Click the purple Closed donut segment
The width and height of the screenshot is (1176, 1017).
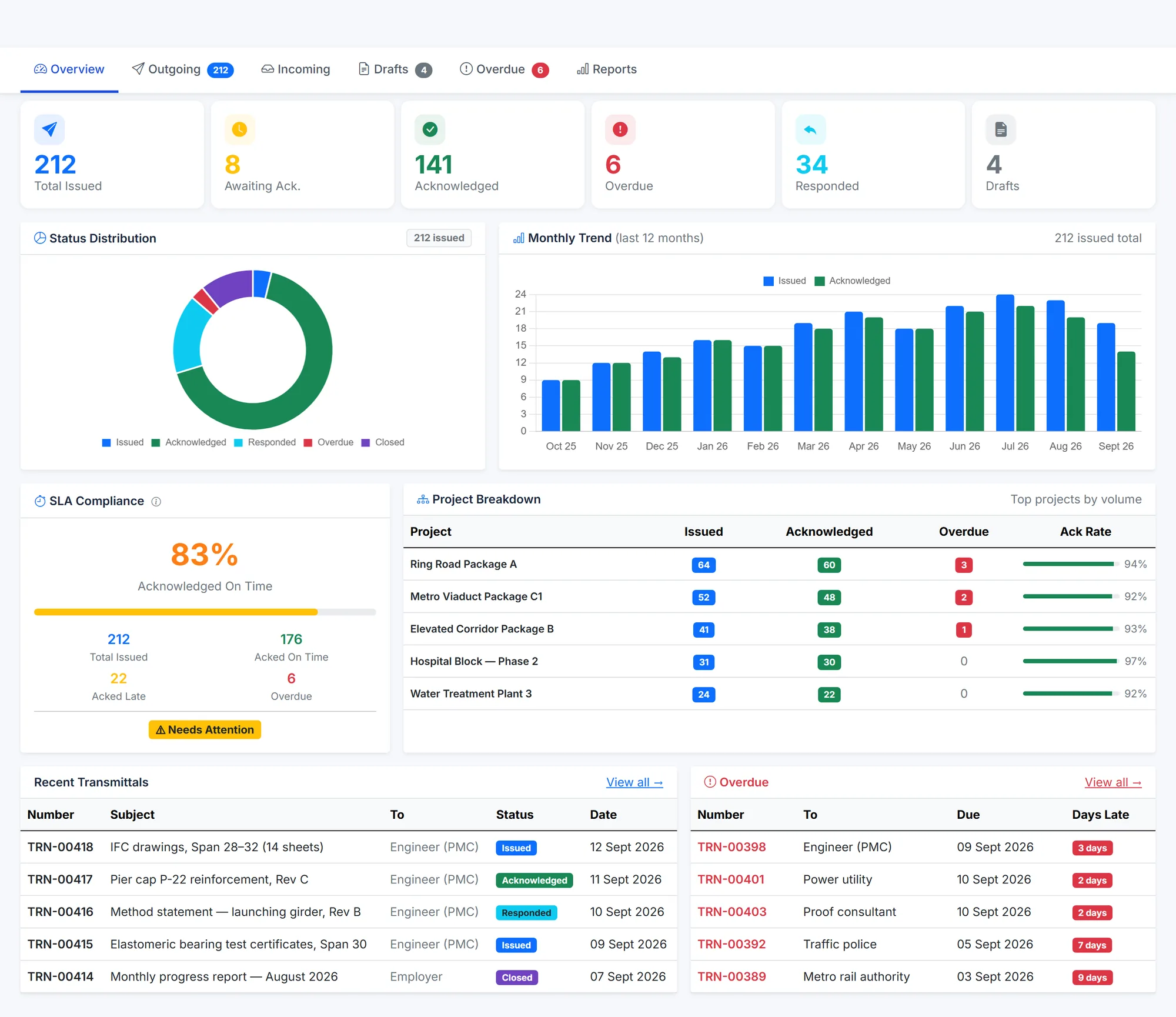pos(232,286)
